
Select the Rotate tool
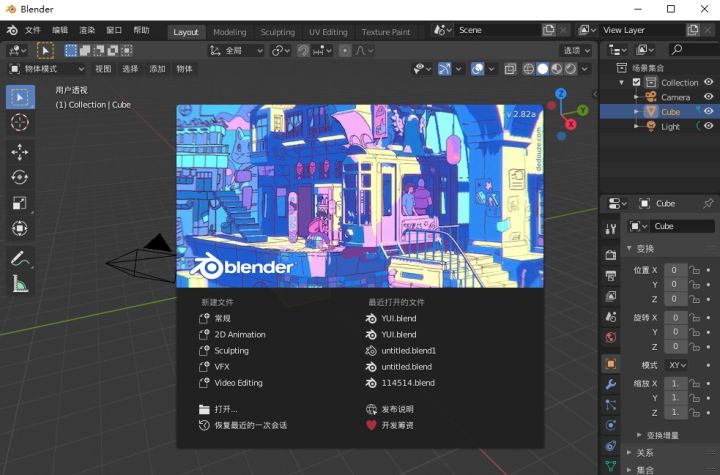20,177
